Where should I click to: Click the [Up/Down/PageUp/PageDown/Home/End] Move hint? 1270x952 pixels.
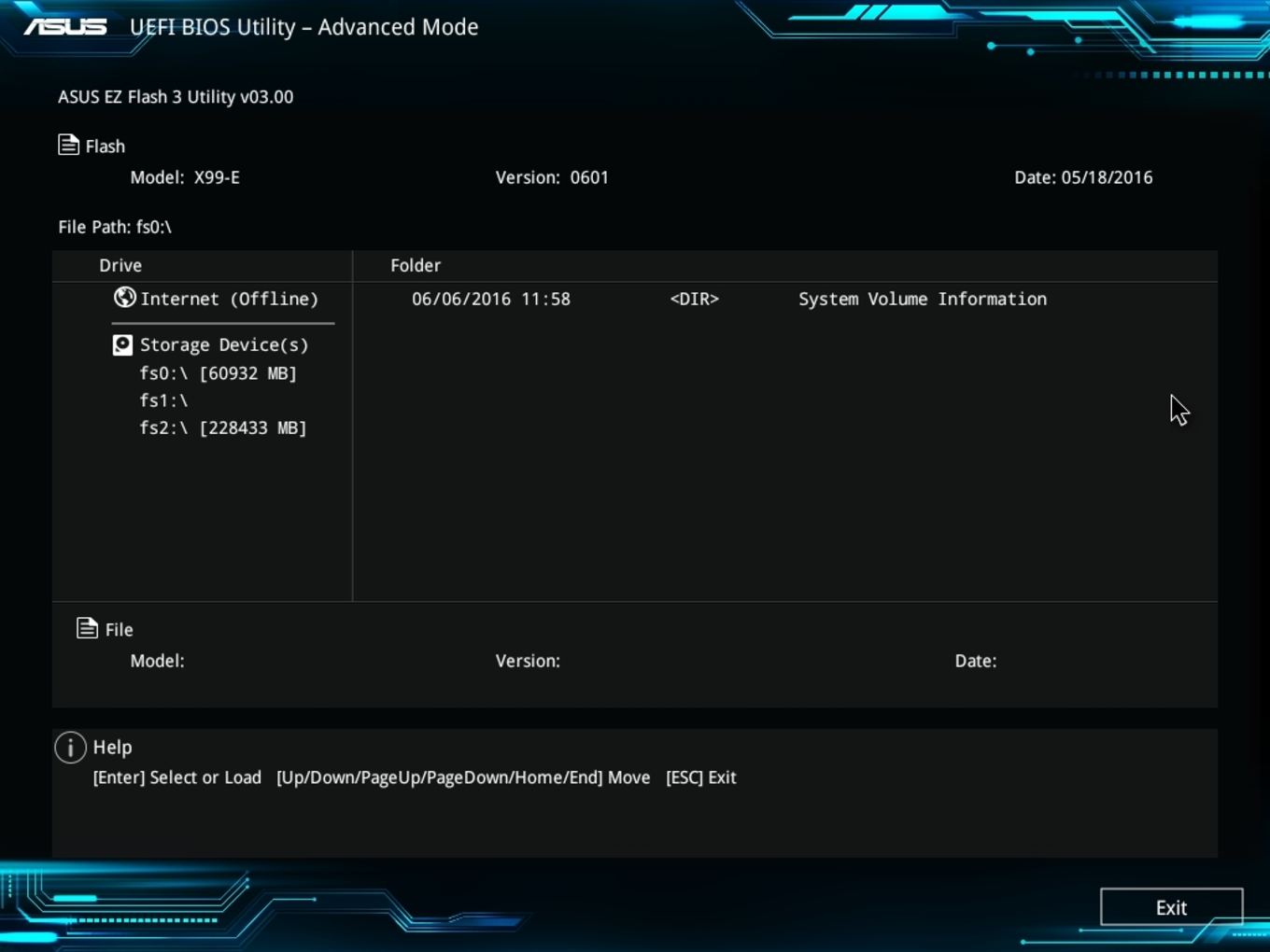463,777
